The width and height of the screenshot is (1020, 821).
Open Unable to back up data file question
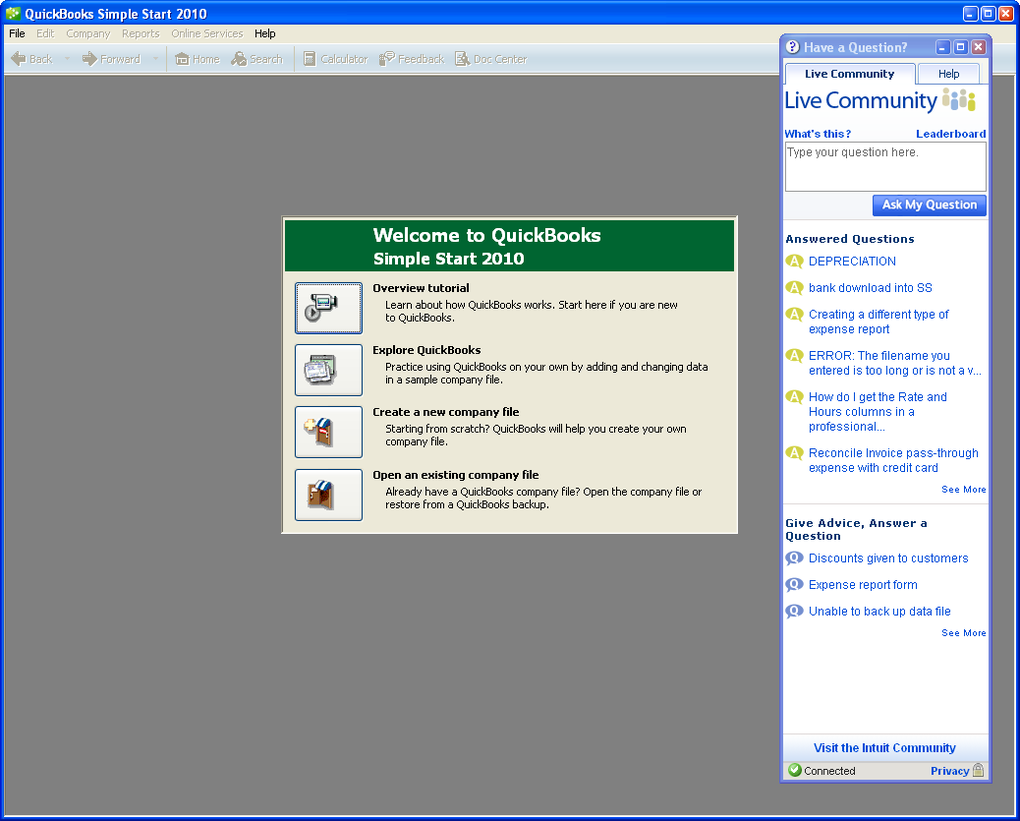(879, 612)
